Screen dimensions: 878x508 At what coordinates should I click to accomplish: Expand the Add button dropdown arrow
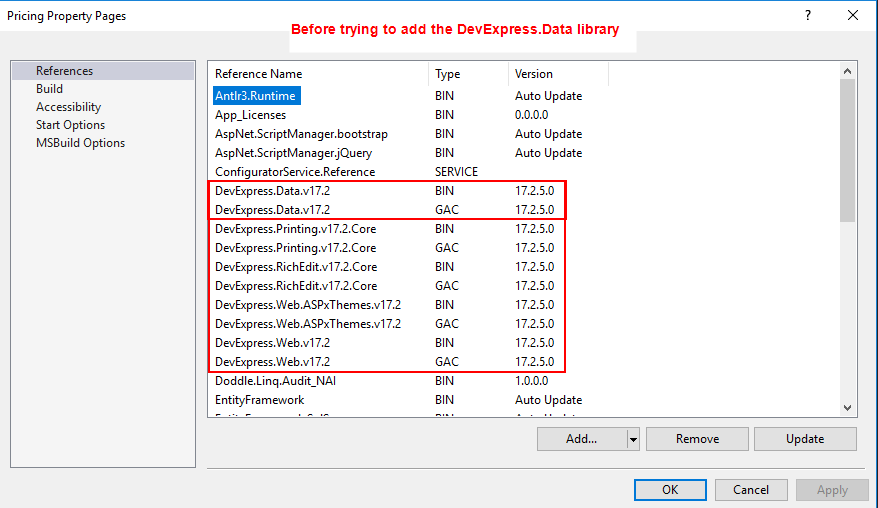(x=633, y=439)
